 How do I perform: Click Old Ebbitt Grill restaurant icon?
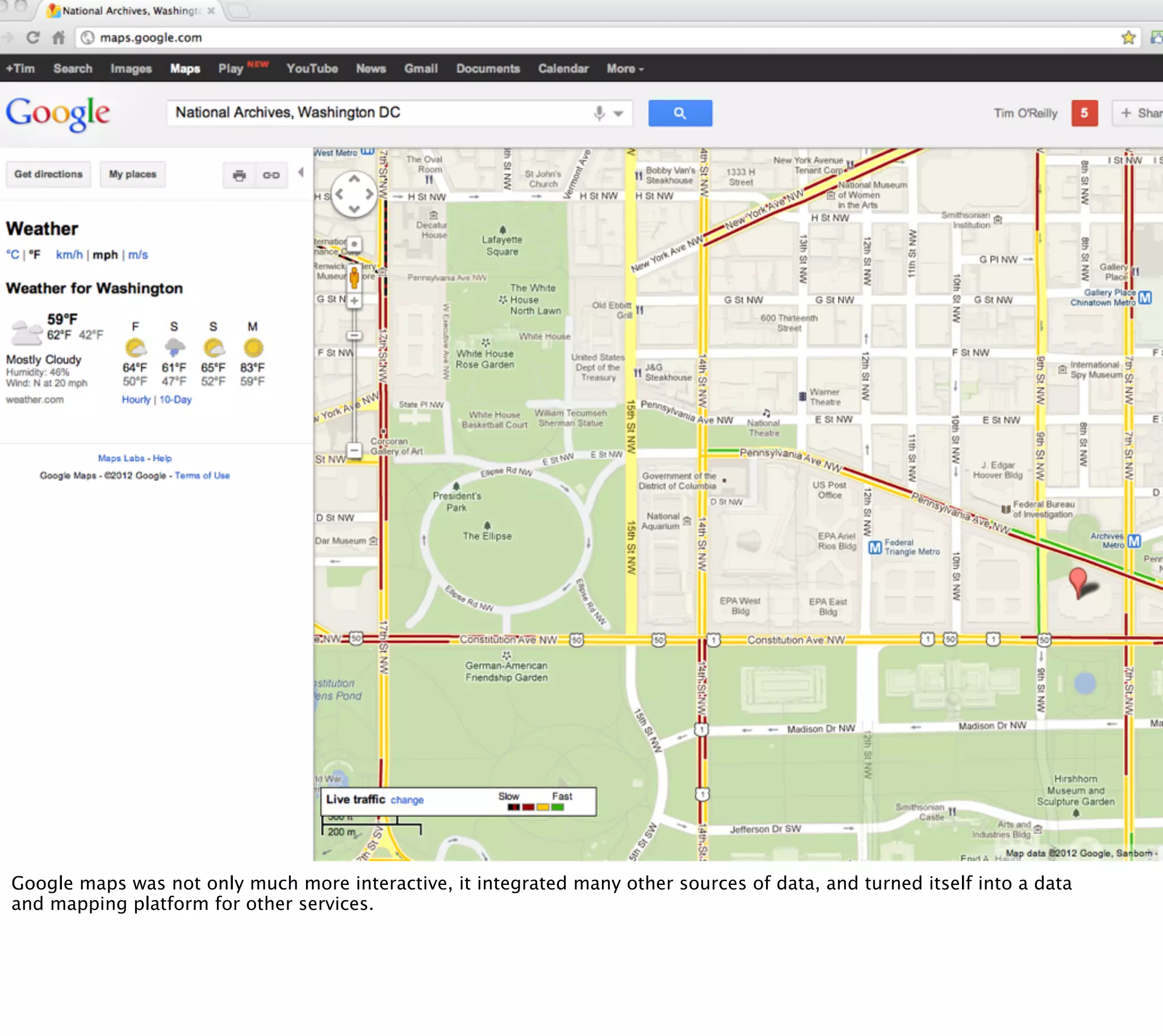(x=639, y=310)
